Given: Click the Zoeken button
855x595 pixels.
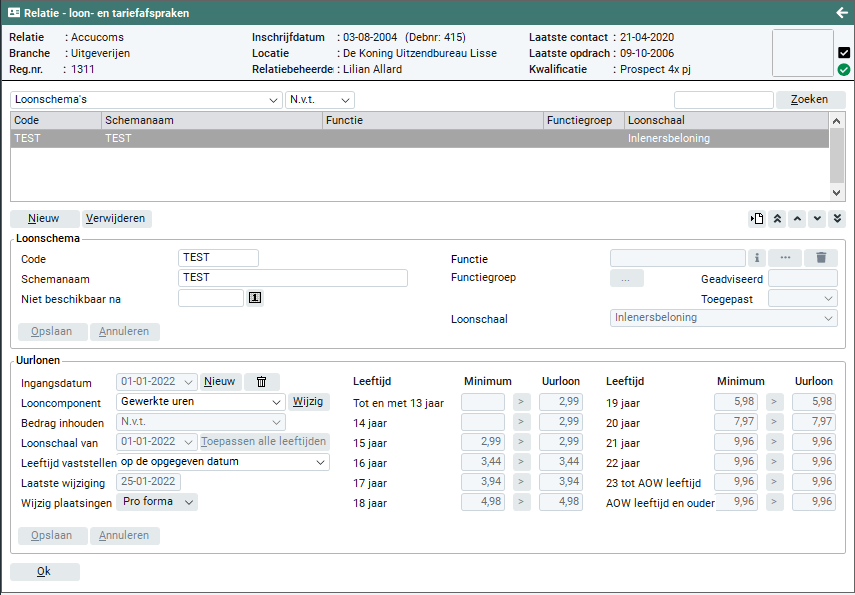Looking at the screenshot, I should 809,100.
